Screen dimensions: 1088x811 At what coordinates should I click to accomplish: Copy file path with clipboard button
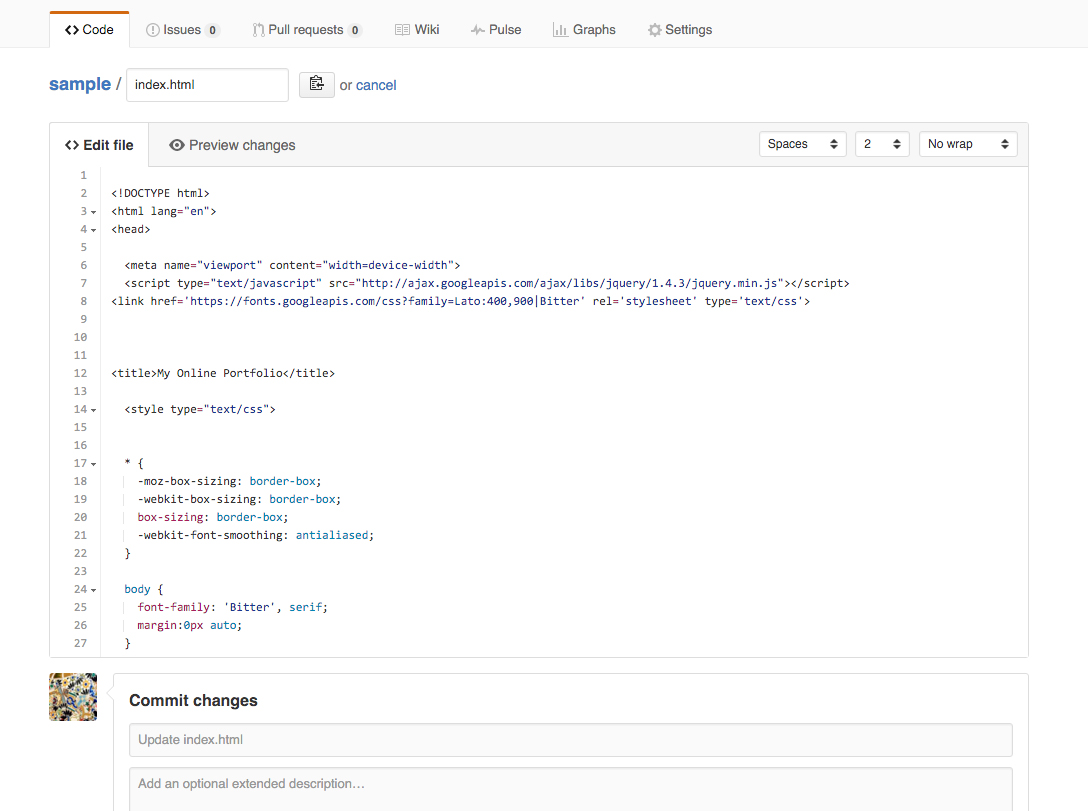click(x=316, y=85)
